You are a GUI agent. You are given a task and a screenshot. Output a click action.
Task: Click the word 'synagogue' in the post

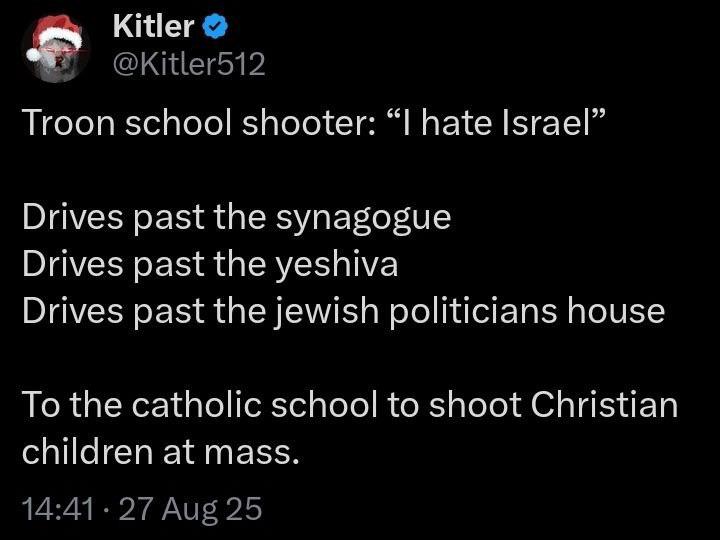[363, 219]
